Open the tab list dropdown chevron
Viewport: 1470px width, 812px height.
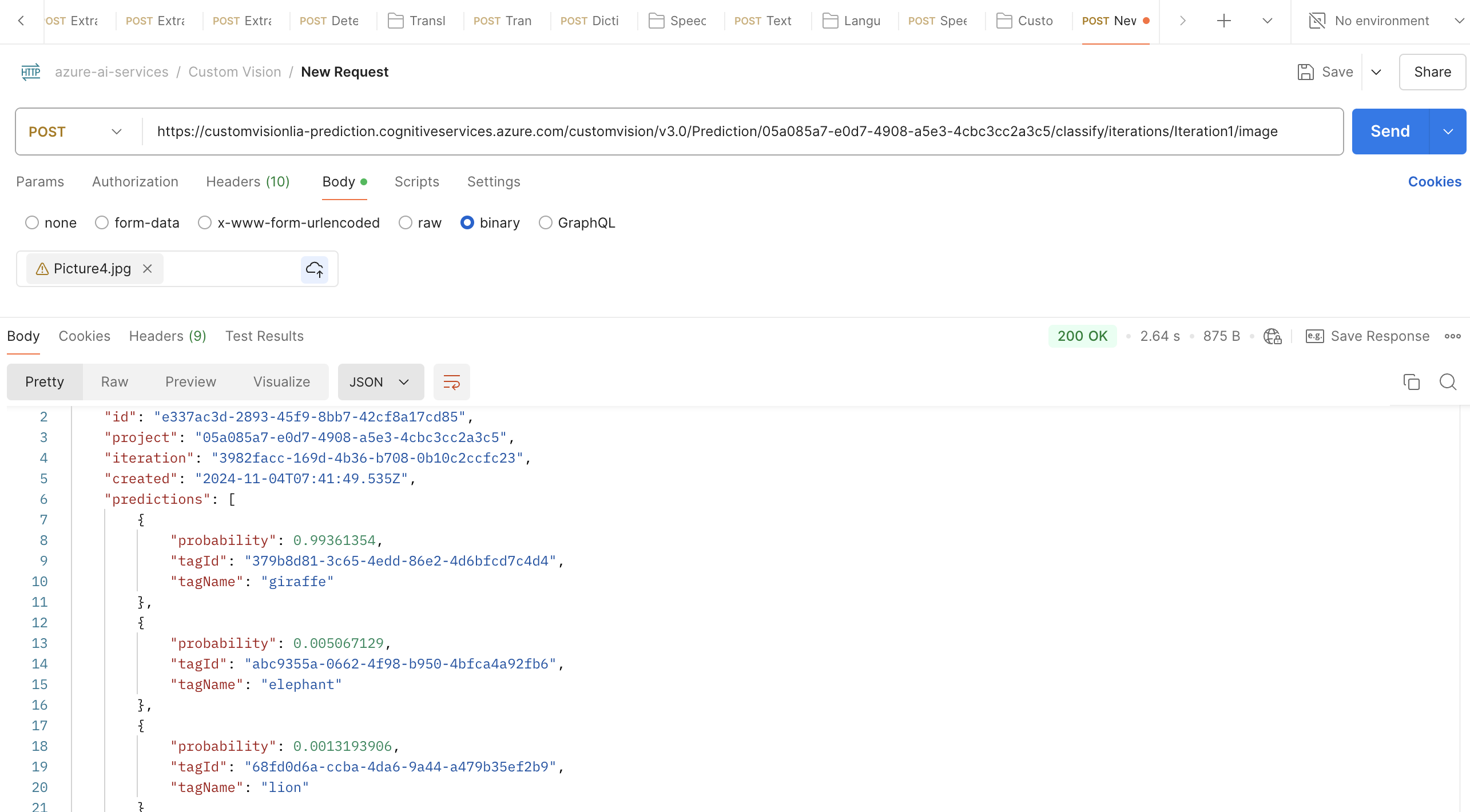[1267, 21]
